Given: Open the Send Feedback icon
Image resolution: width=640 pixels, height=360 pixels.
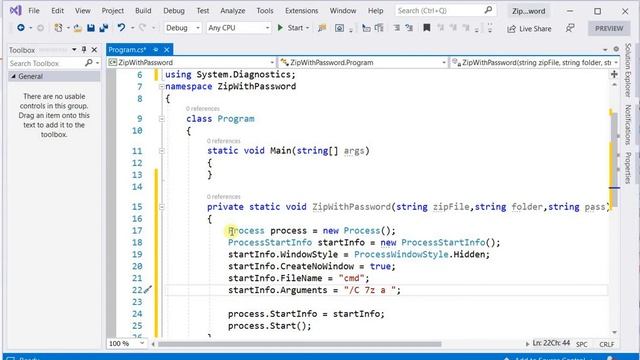Looking at the screenshot, I should click(570, 28).
